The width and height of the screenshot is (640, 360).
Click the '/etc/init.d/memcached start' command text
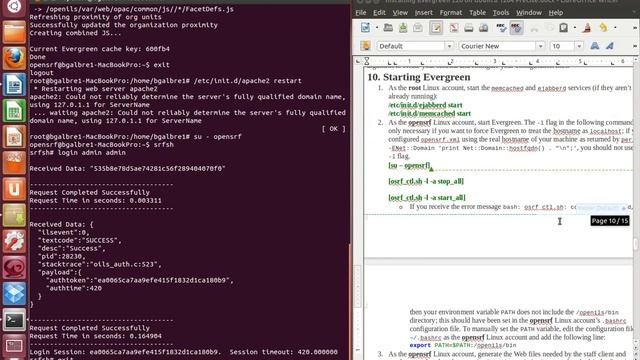point(429,113)
